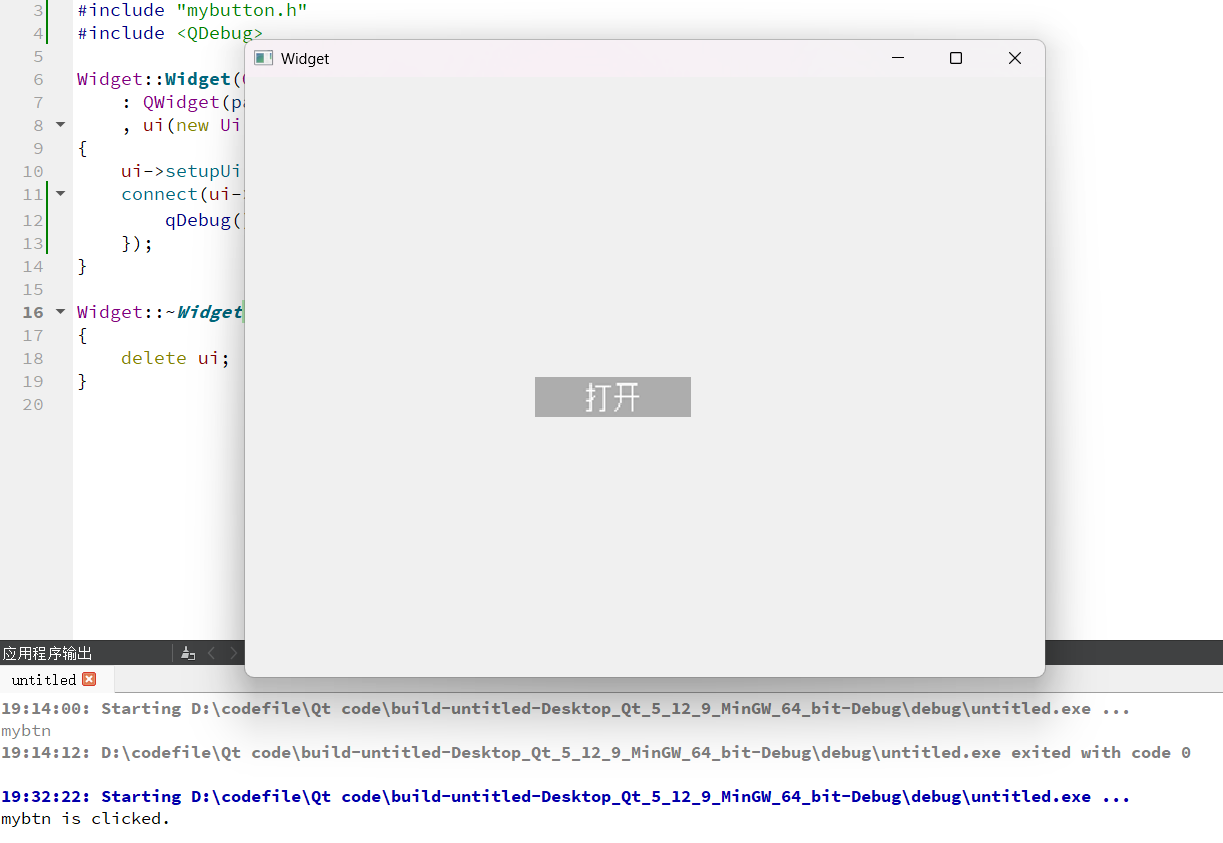
Task: Click line number 14 in editor gutter
Action: (33, 266)
